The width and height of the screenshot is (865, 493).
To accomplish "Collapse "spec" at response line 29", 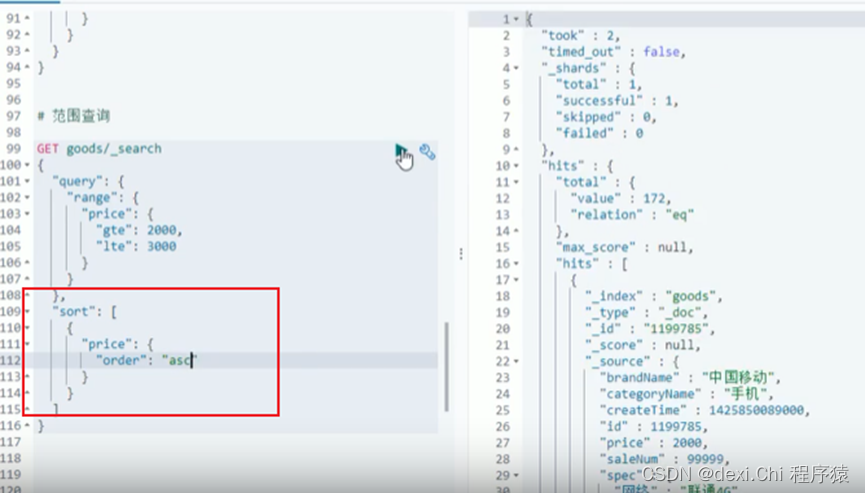I will (x=516, y=475).
